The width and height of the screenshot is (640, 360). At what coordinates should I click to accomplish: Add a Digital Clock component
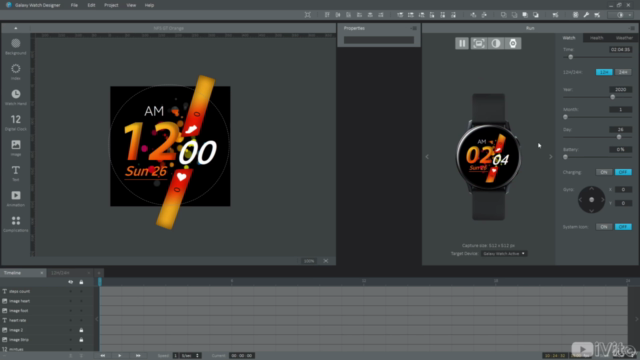(x=16, y=122)
